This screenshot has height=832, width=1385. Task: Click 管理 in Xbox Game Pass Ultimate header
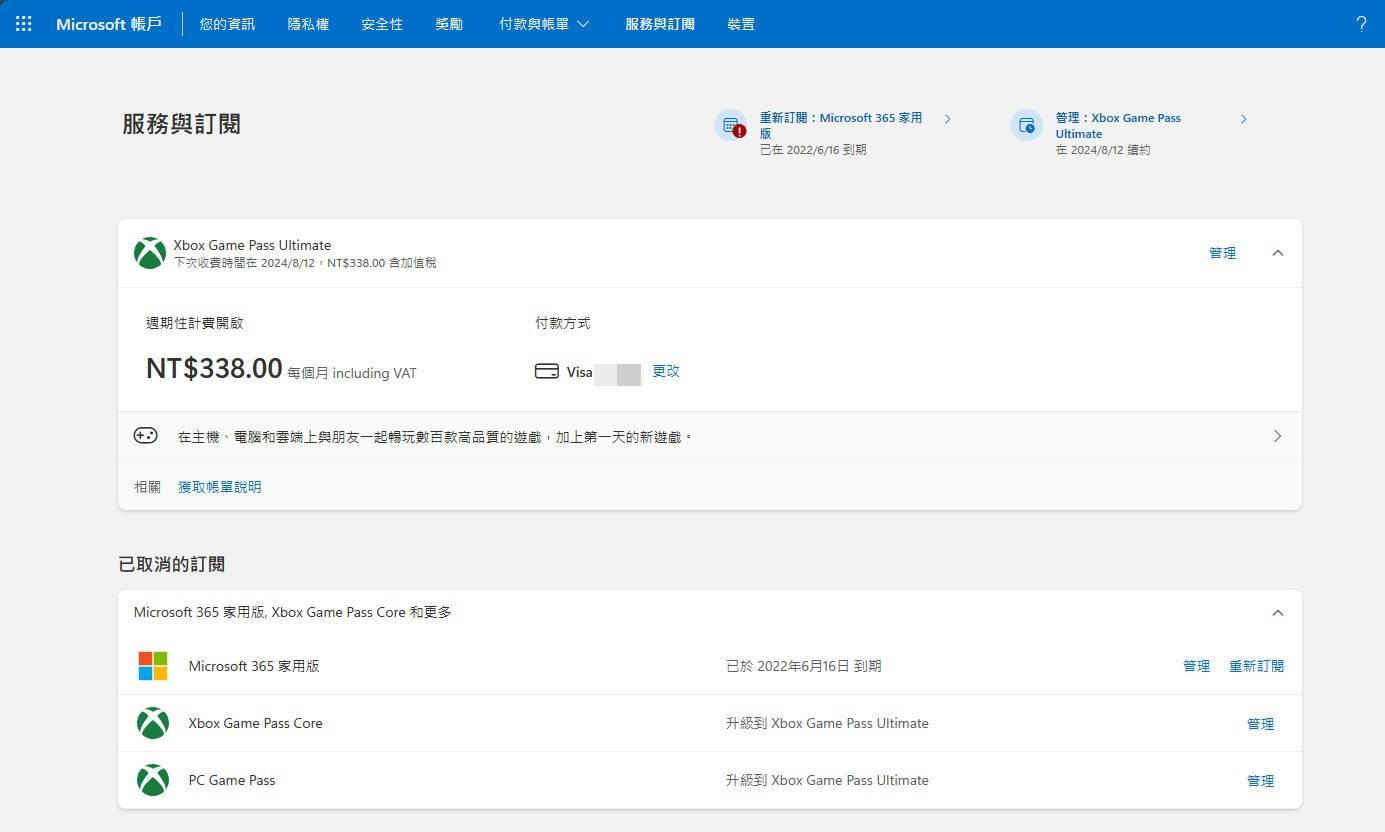(1223, 253)
